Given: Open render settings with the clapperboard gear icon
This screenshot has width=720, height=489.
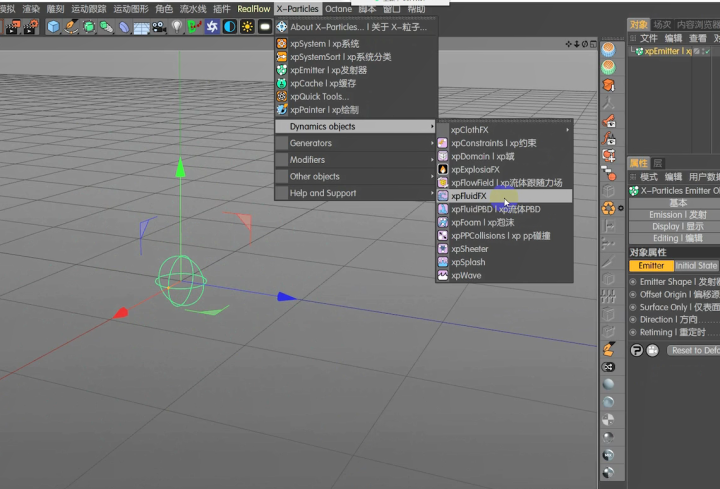Looking at the screenshot, I should click(x=31, y=27).
